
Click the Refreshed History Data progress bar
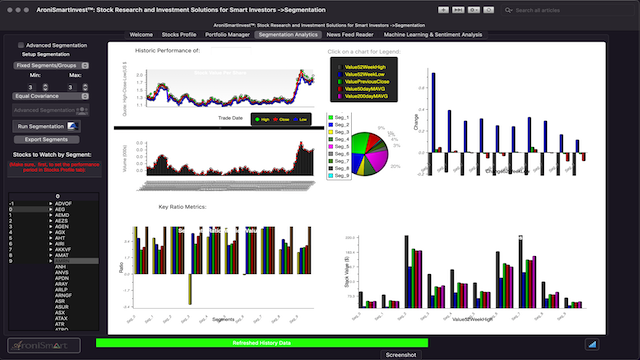coord(262,343)
